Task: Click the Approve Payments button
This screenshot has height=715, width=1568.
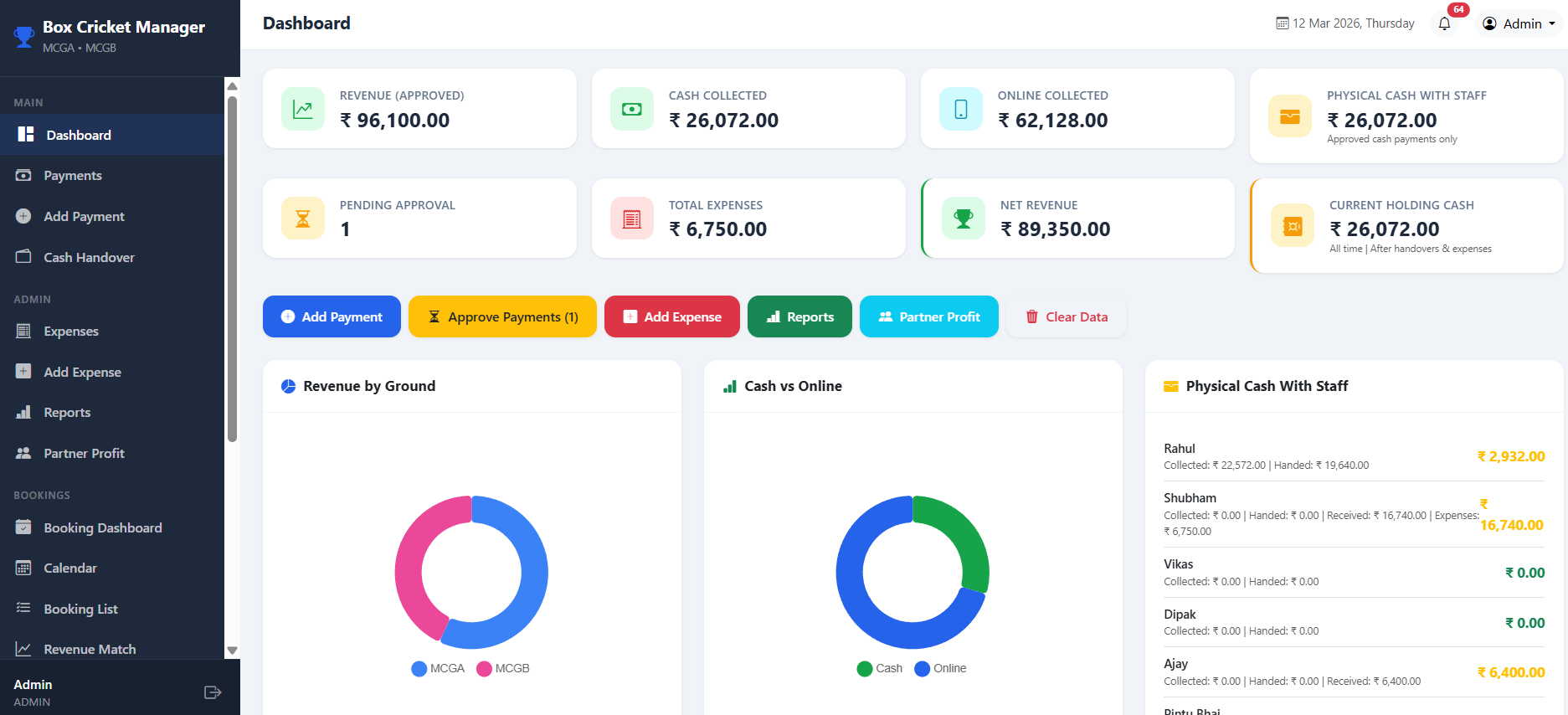Action: 502,316
